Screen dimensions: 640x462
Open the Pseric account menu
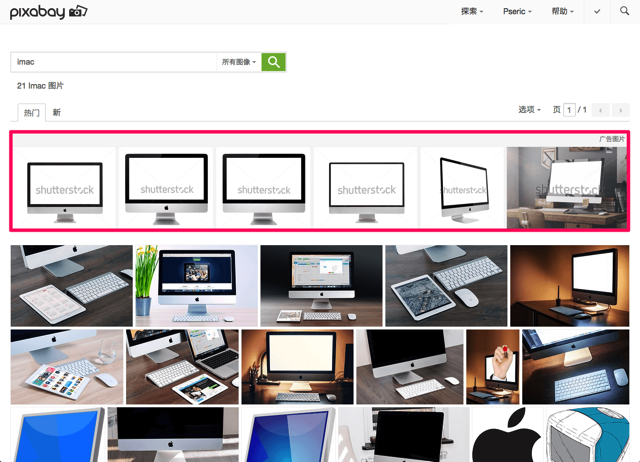[517, 11]
